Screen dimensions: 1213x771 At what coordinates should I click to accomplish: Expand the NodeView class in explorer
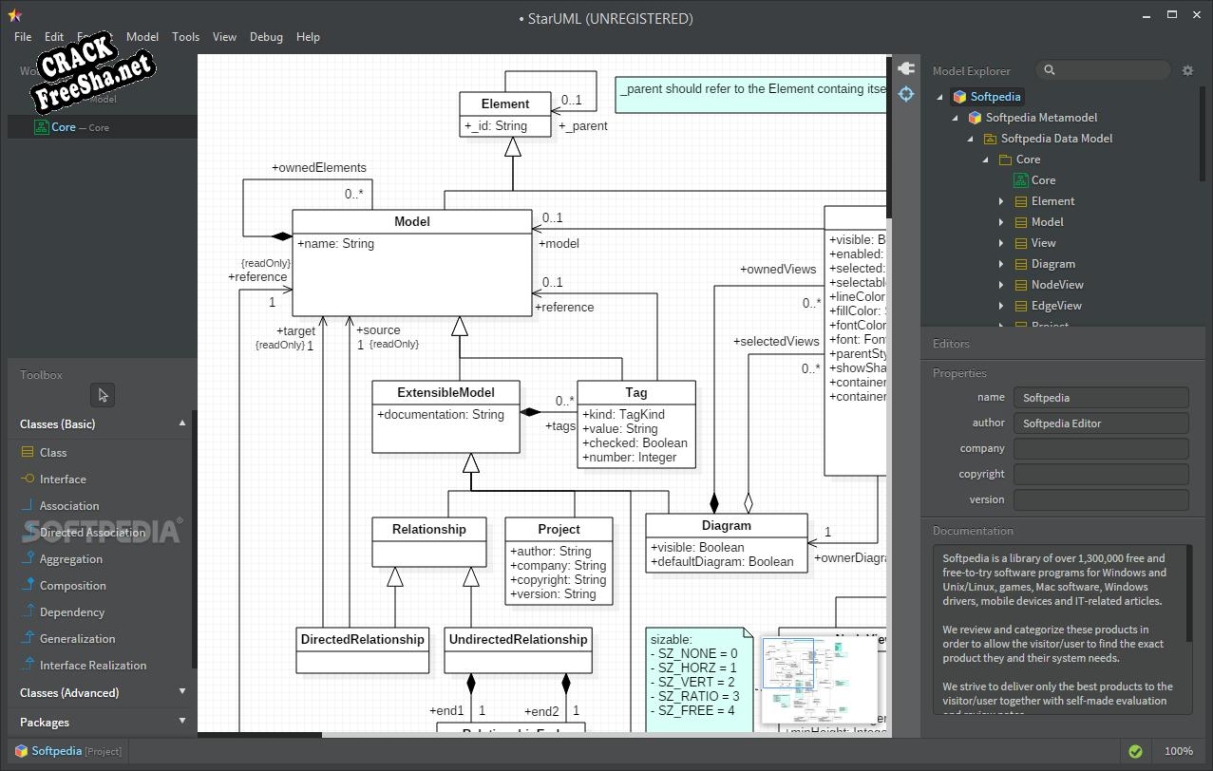(1001, 285)
